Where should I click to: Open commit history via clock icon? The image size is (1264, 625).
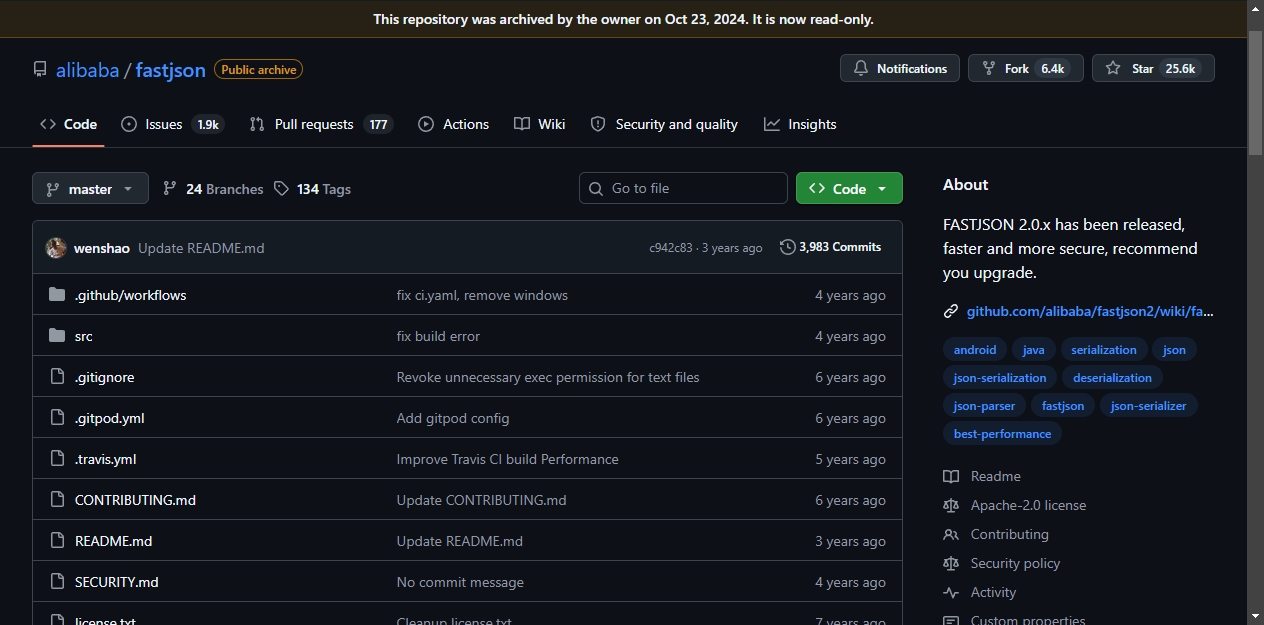pyautogui.click(x=788, y=247)
